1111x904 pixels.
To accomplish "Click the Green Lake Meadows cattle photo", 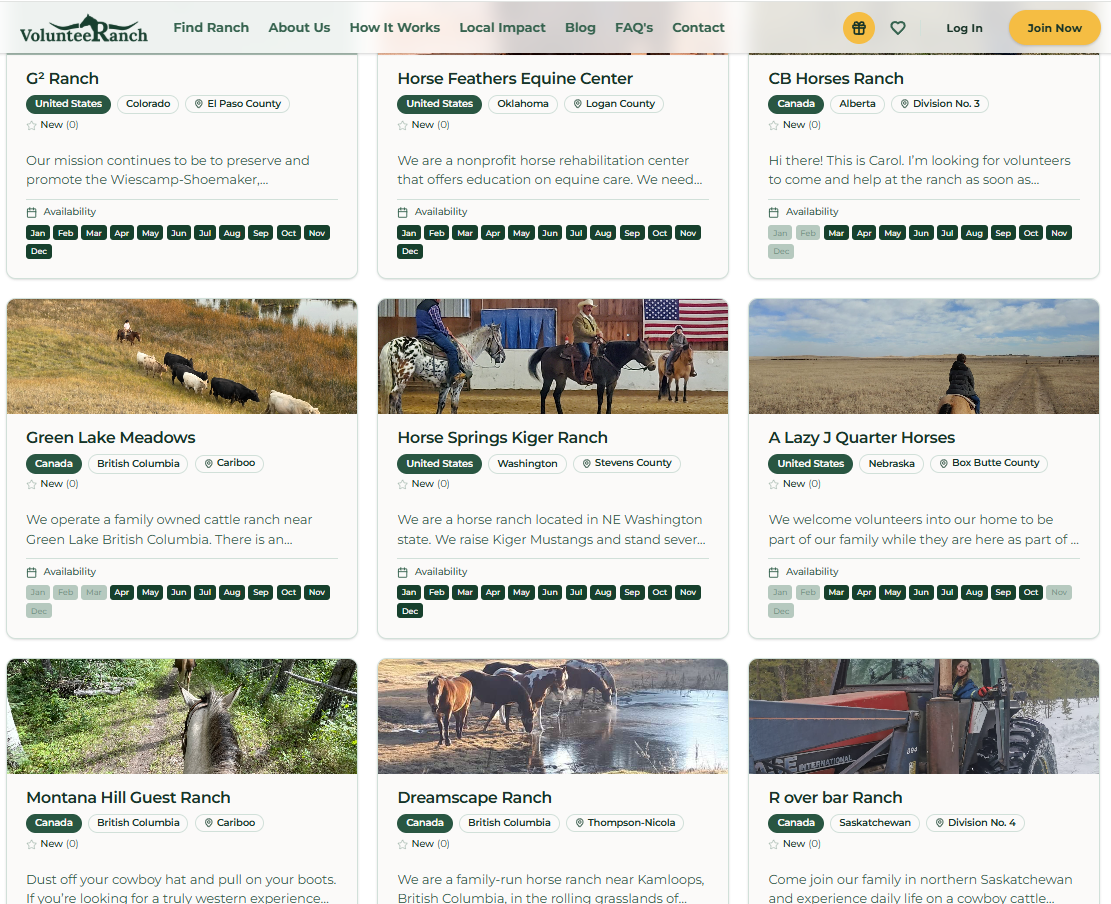I will pyautogui.click(x=182, y=356).
